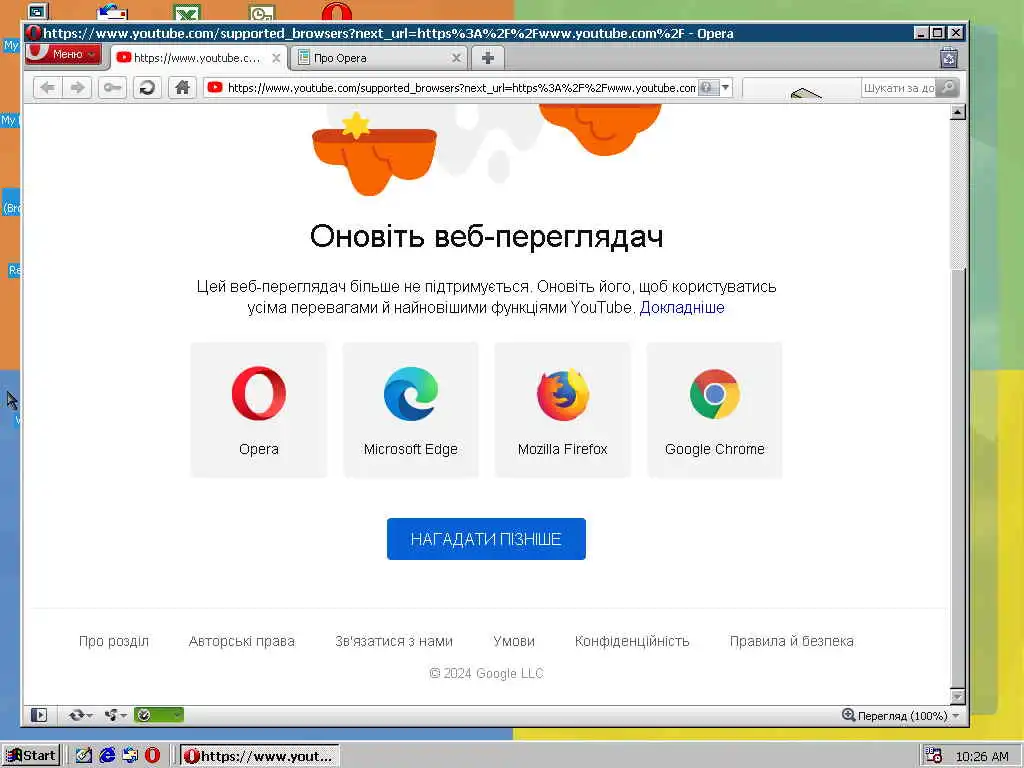
Task: Open the password wand key button
Action: pyautogui.click(x=112, y=88)
